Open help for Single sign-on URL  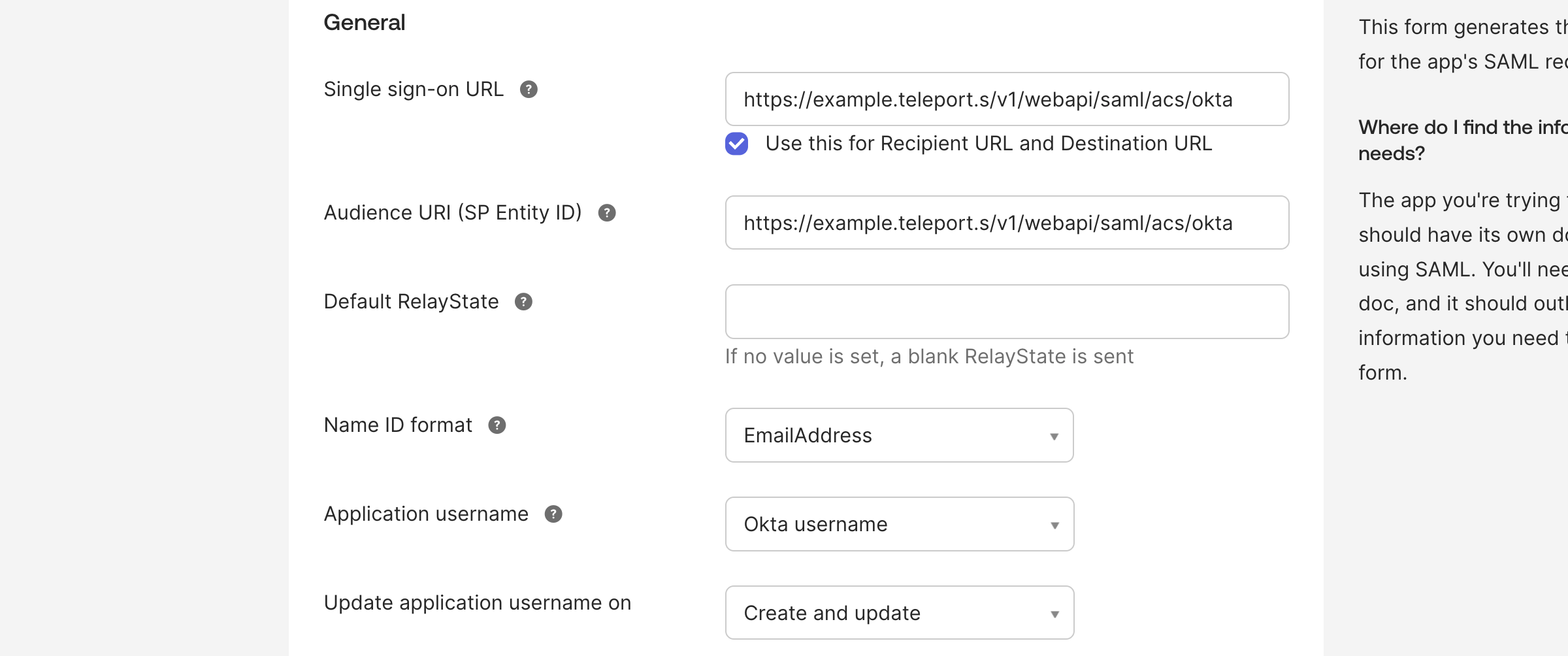click(x=529, y=90)
